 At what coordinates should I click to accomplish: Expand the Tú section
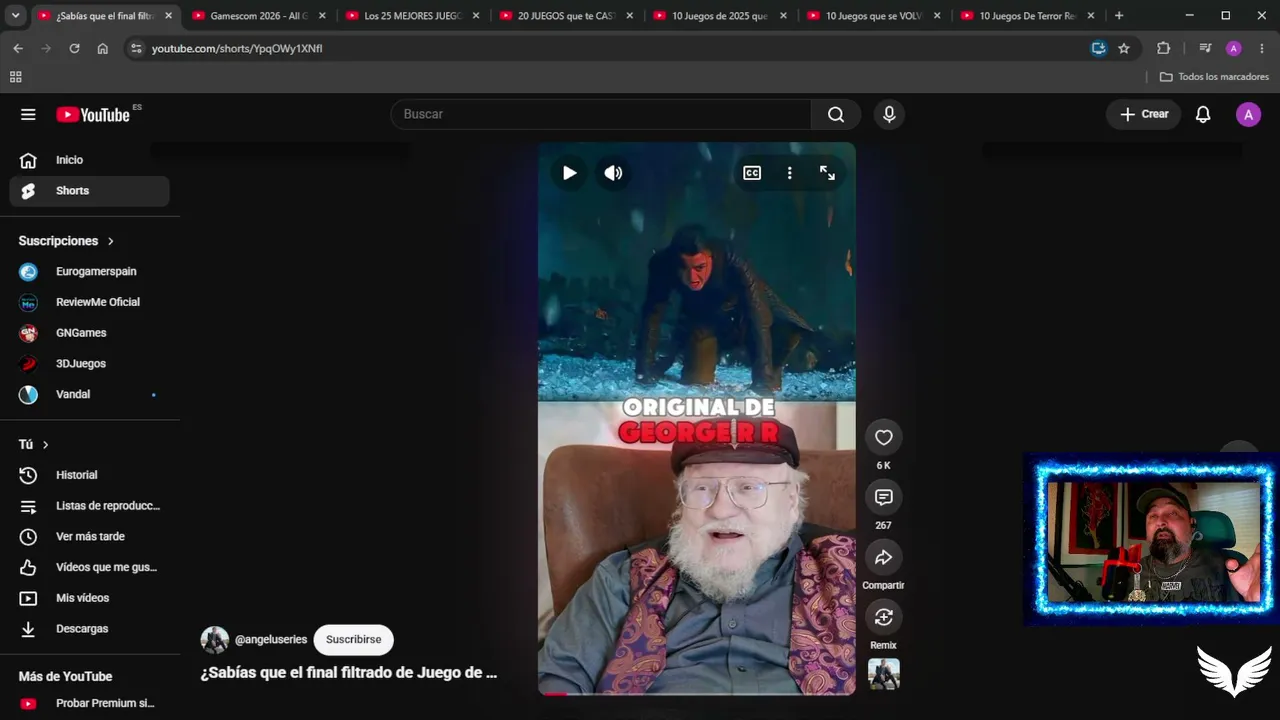coord(34,444)
